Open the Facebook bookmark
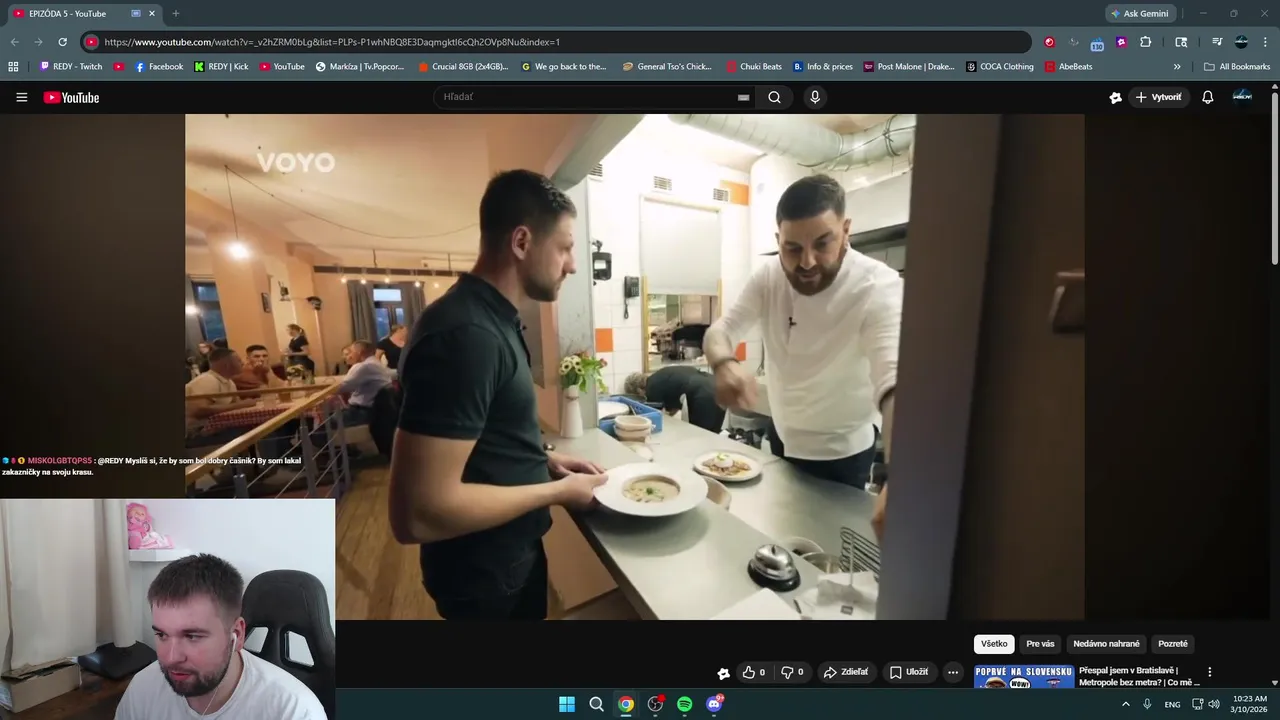The width and height of the screenshot is (1280, 720). [158, 67]
